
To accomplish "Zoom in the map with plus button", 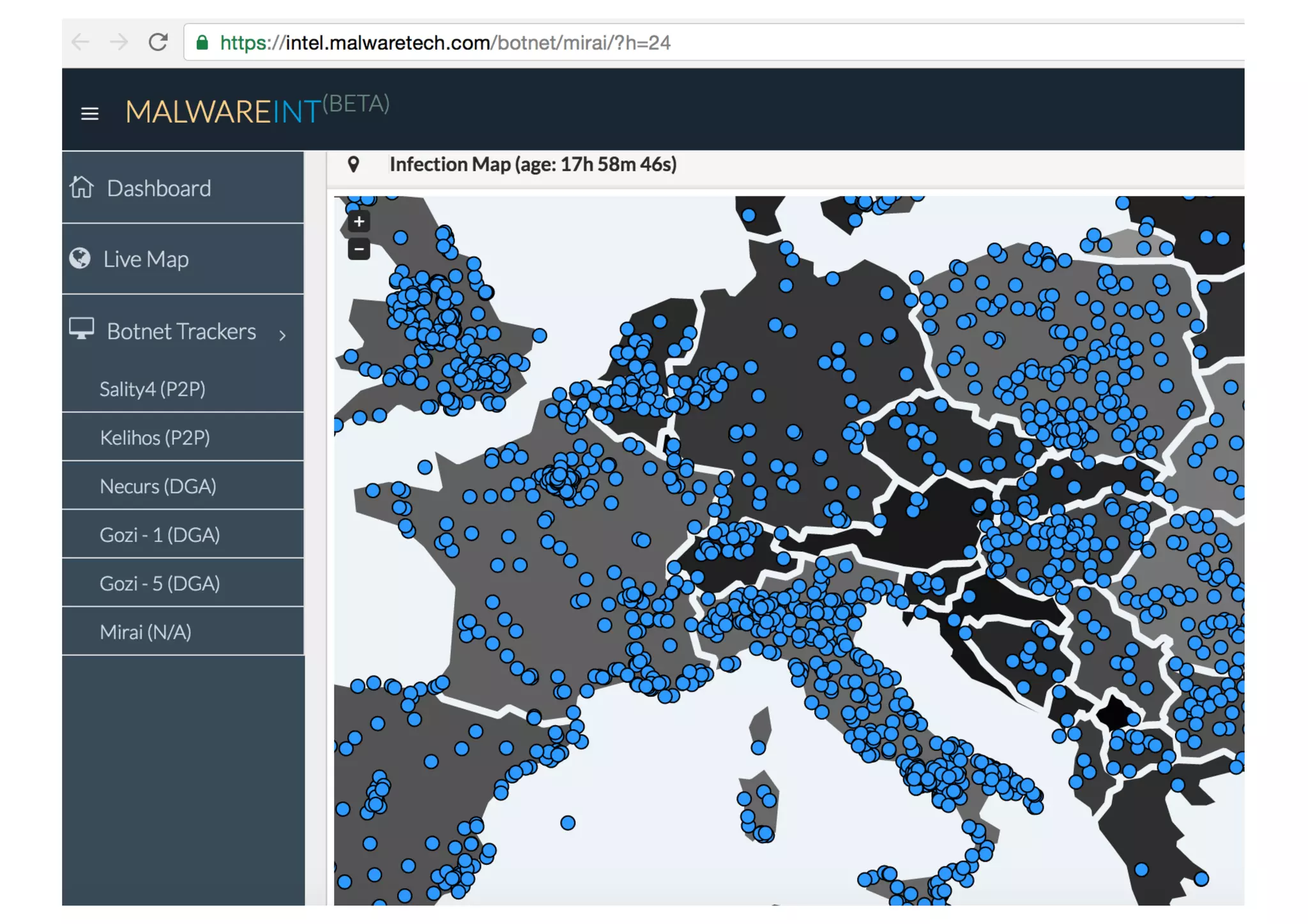I will [x=359, y=222].
